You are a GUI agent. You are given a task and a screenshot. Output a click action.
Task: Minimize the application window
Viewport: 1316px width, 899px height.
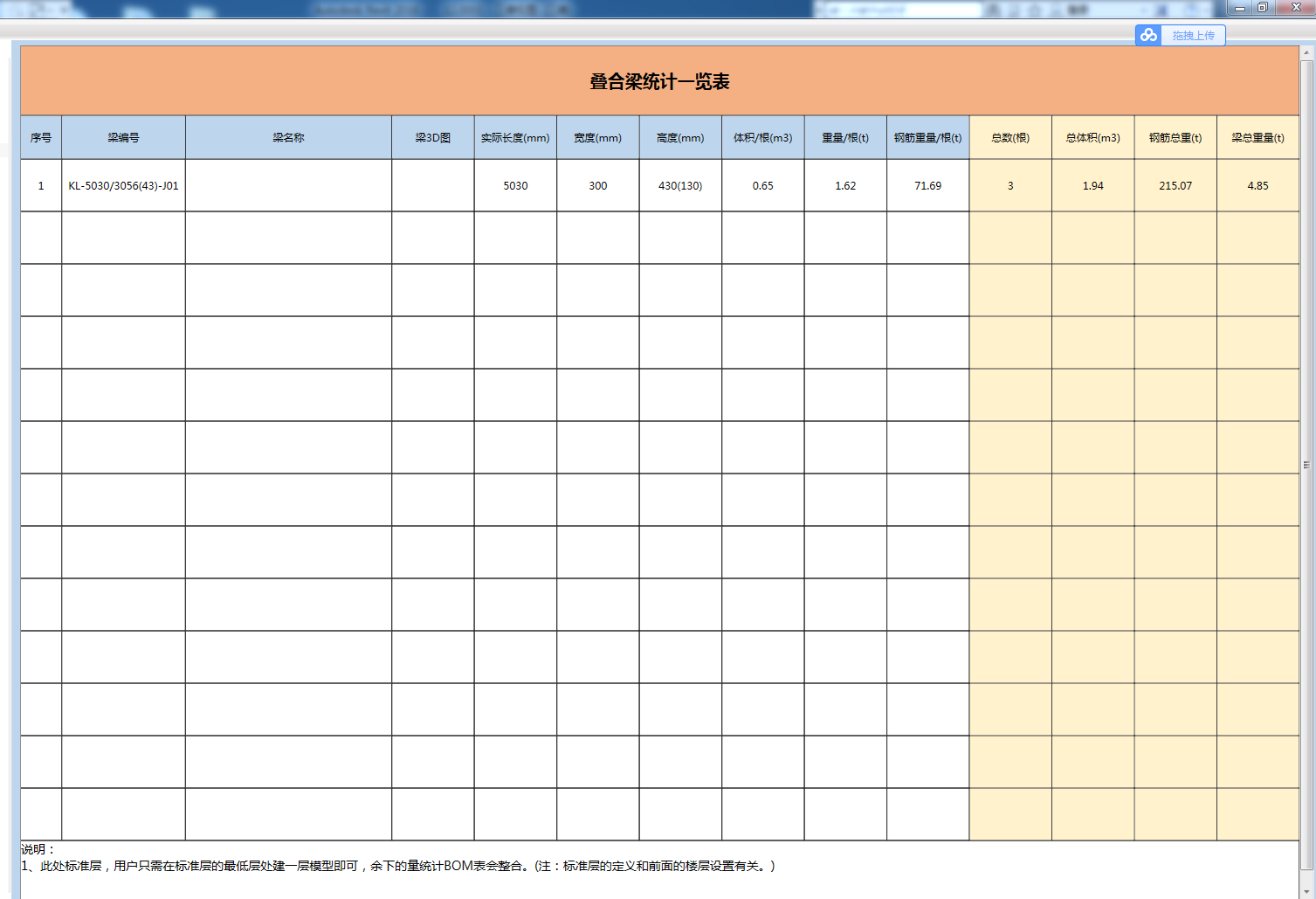[1239, 8]
